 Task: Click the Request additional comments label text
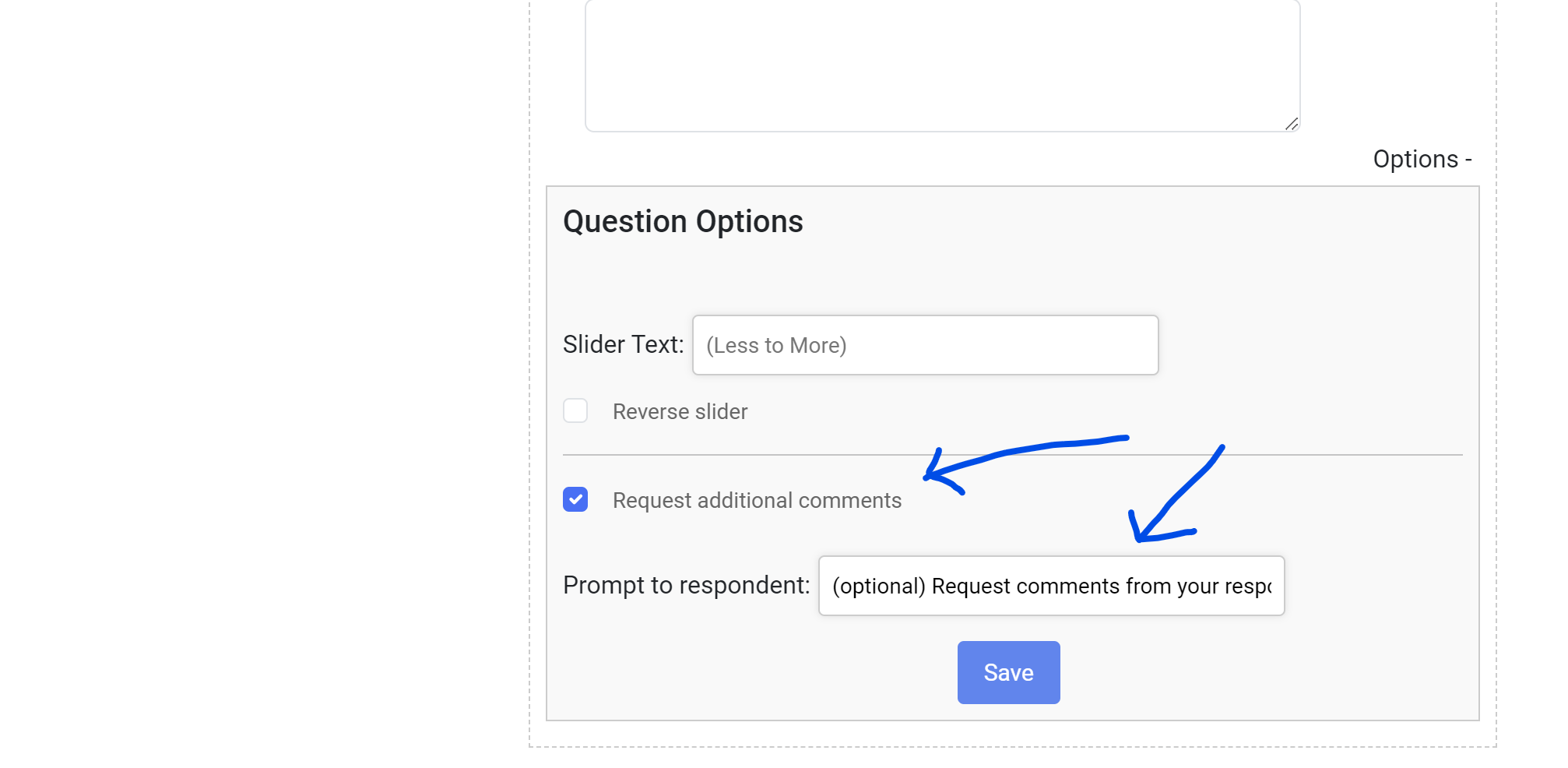click(x=756, y=501)
